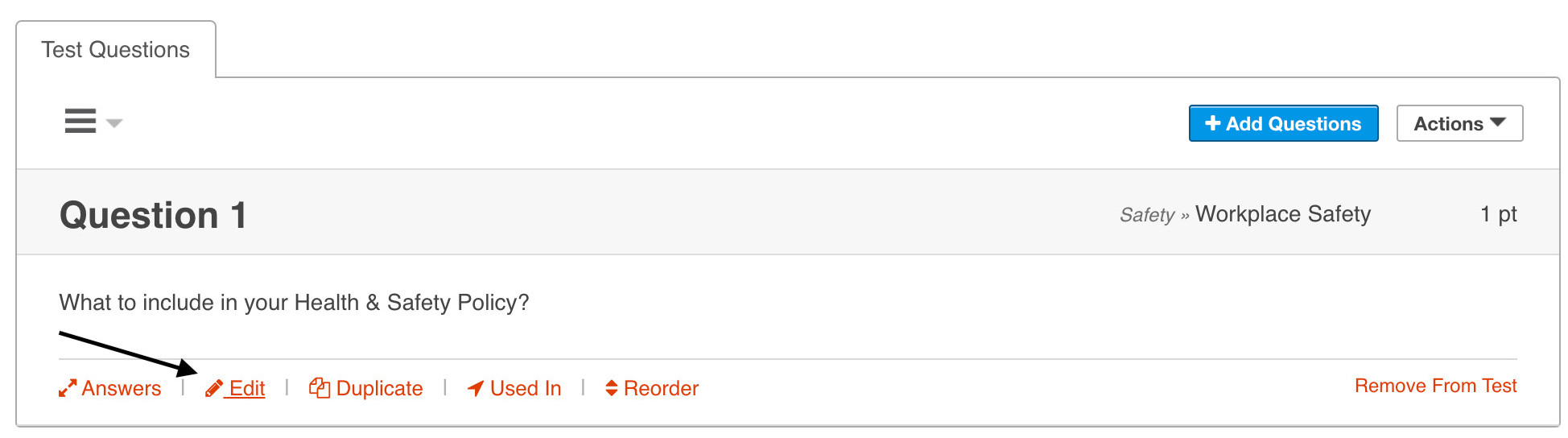
Task: Click the 1 pt score value
Action: [1498, 214]
